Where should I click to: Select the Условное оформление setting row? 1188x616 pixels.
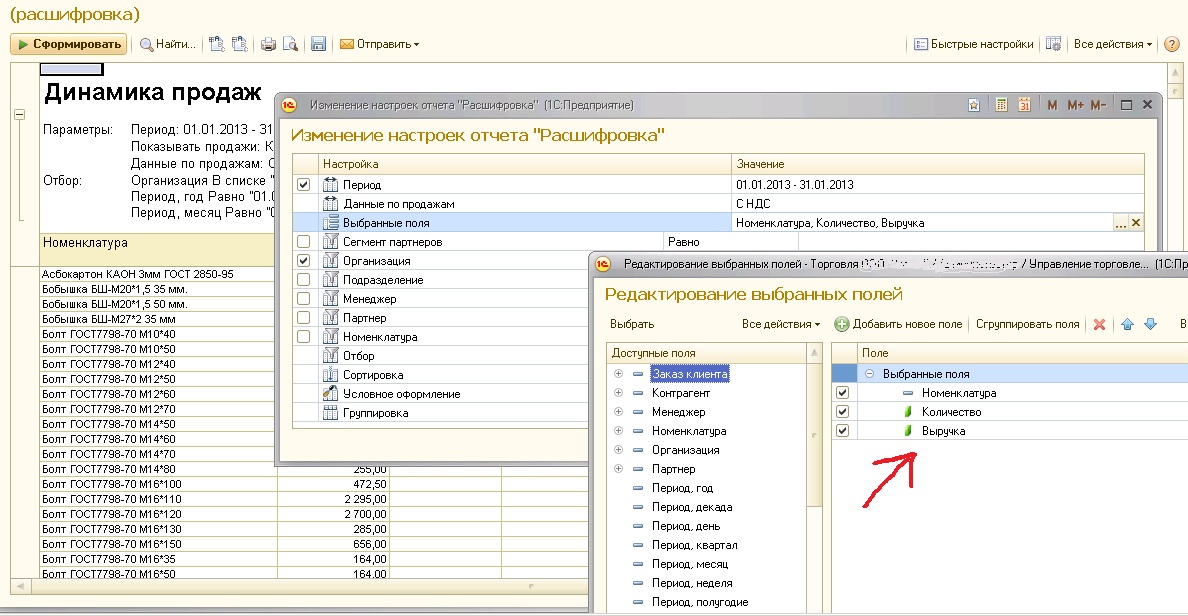point(440,393)
